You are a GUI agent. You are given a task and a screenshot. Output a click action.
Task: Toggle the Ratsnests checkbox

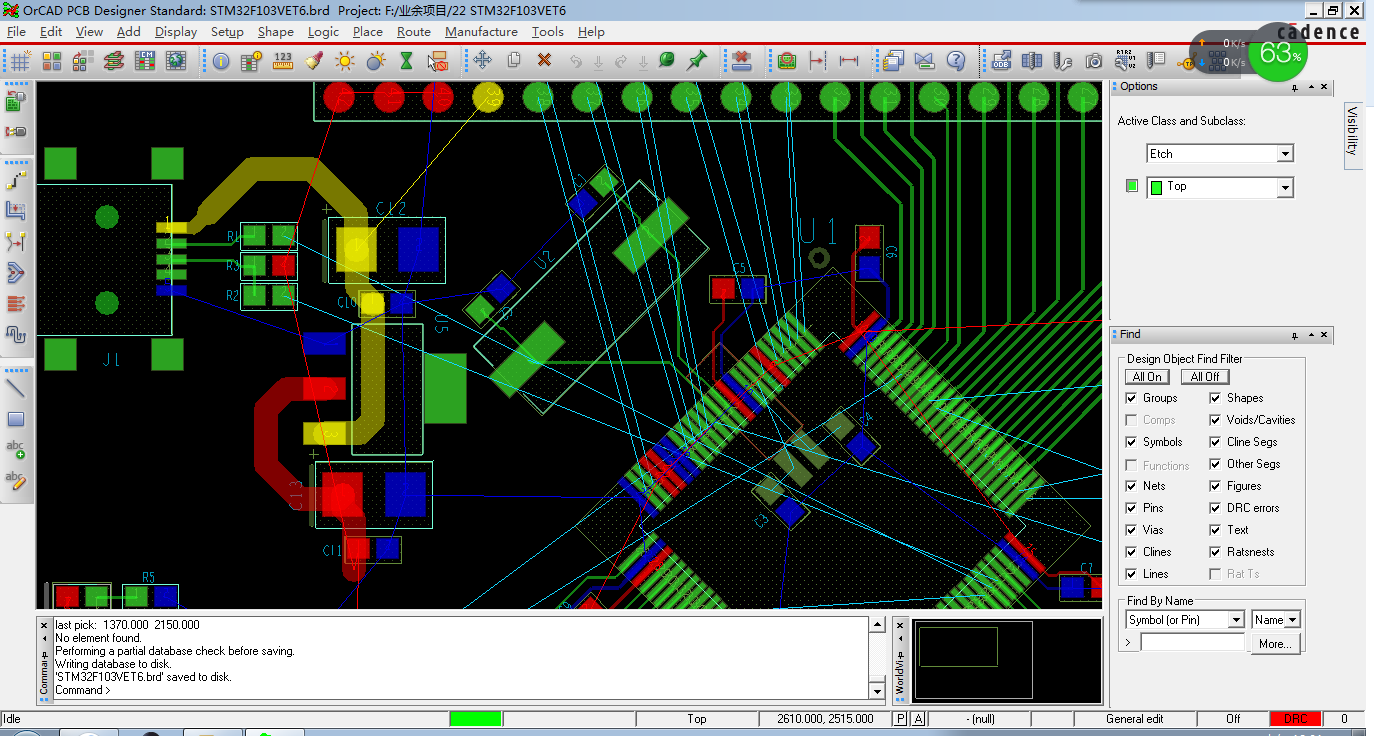[x=1215, y=552]
